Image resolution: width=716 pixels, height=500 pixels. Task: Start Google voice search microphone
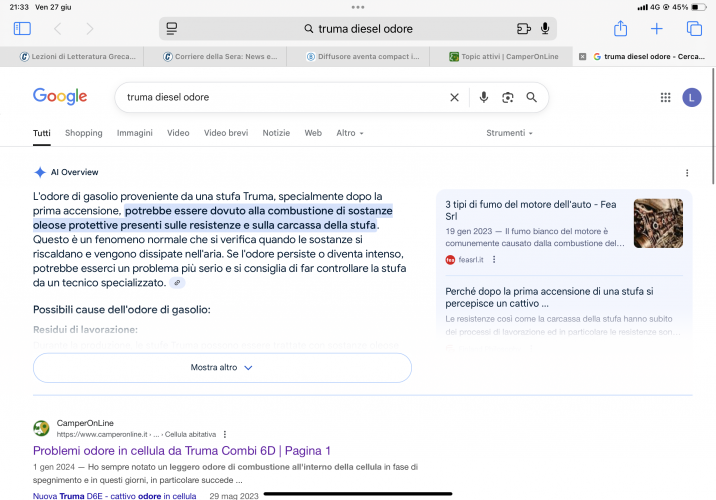(483, 97)
